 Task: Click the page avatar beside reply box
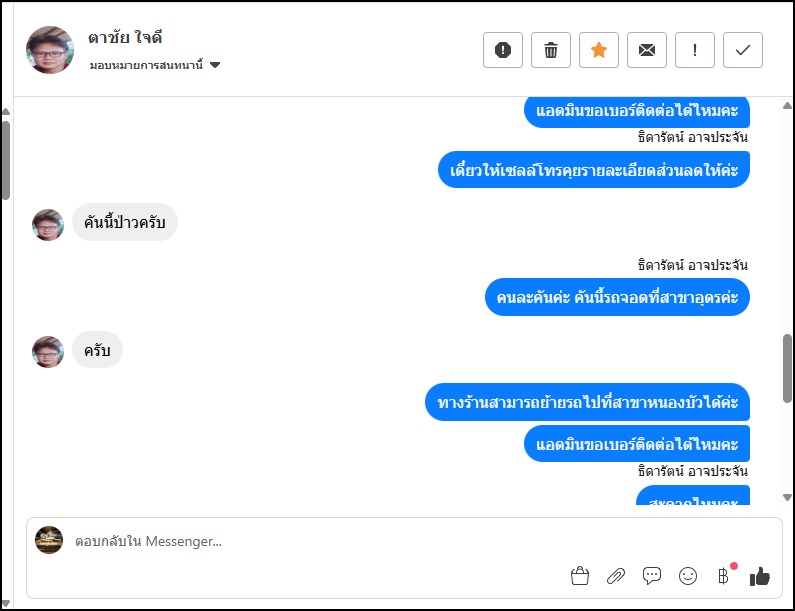(x=49, y=540)
